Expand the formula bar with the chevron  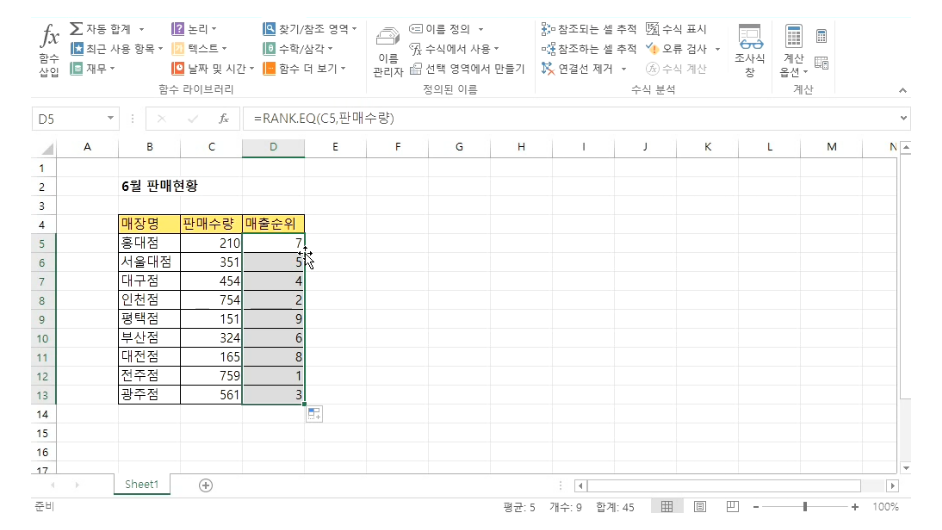click(904, 118)
